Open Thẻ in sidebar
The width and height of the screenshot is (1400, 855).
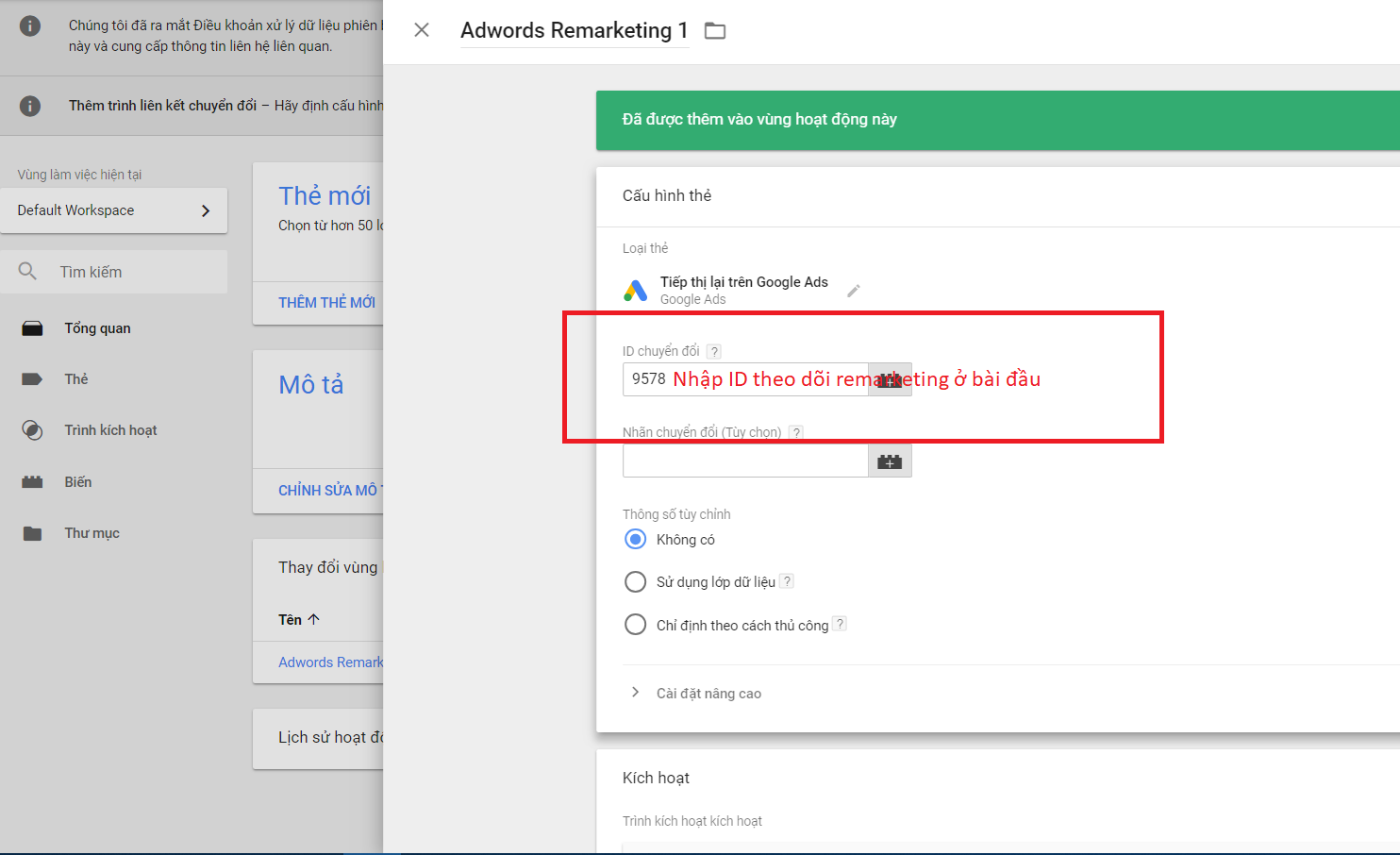click(x=76, y=379)
